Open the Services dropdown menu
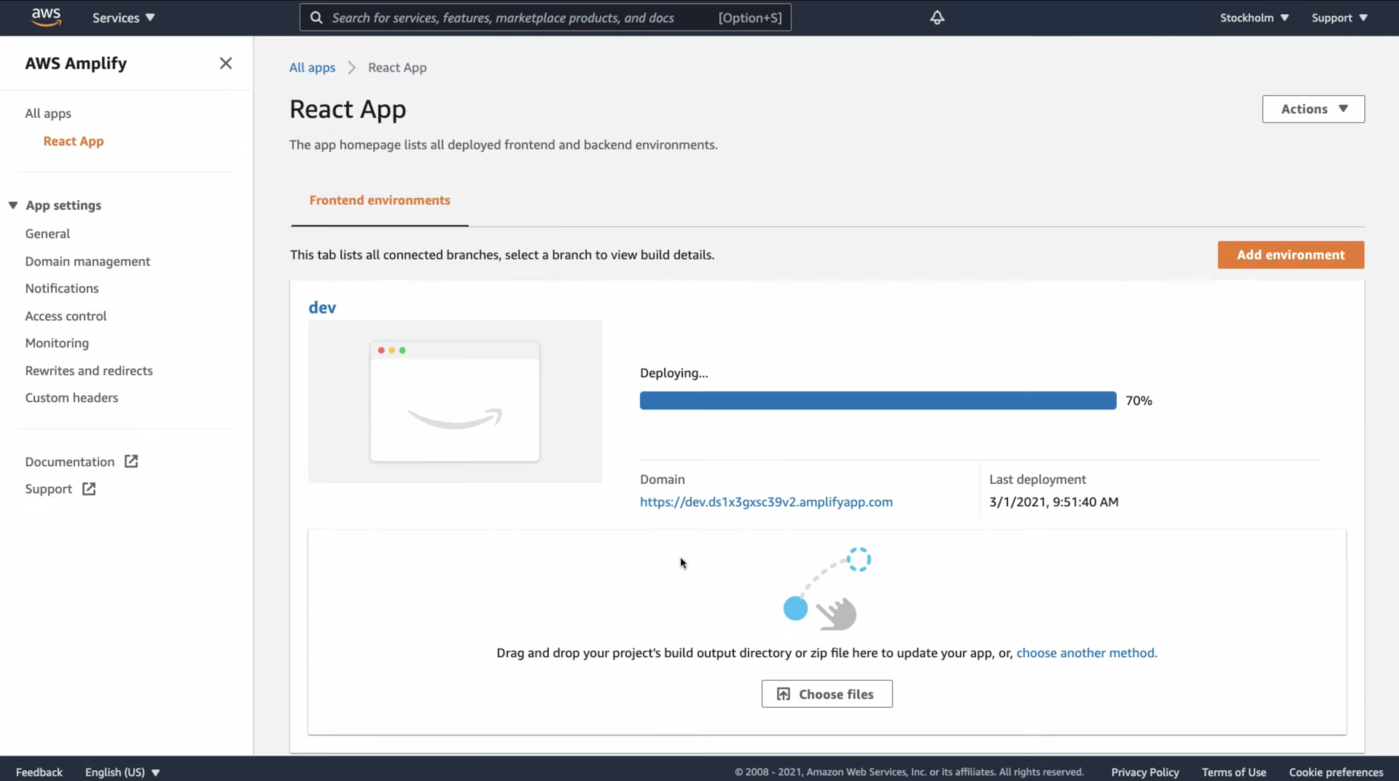This screenshot has width=1399, height=781. (123, 17)
